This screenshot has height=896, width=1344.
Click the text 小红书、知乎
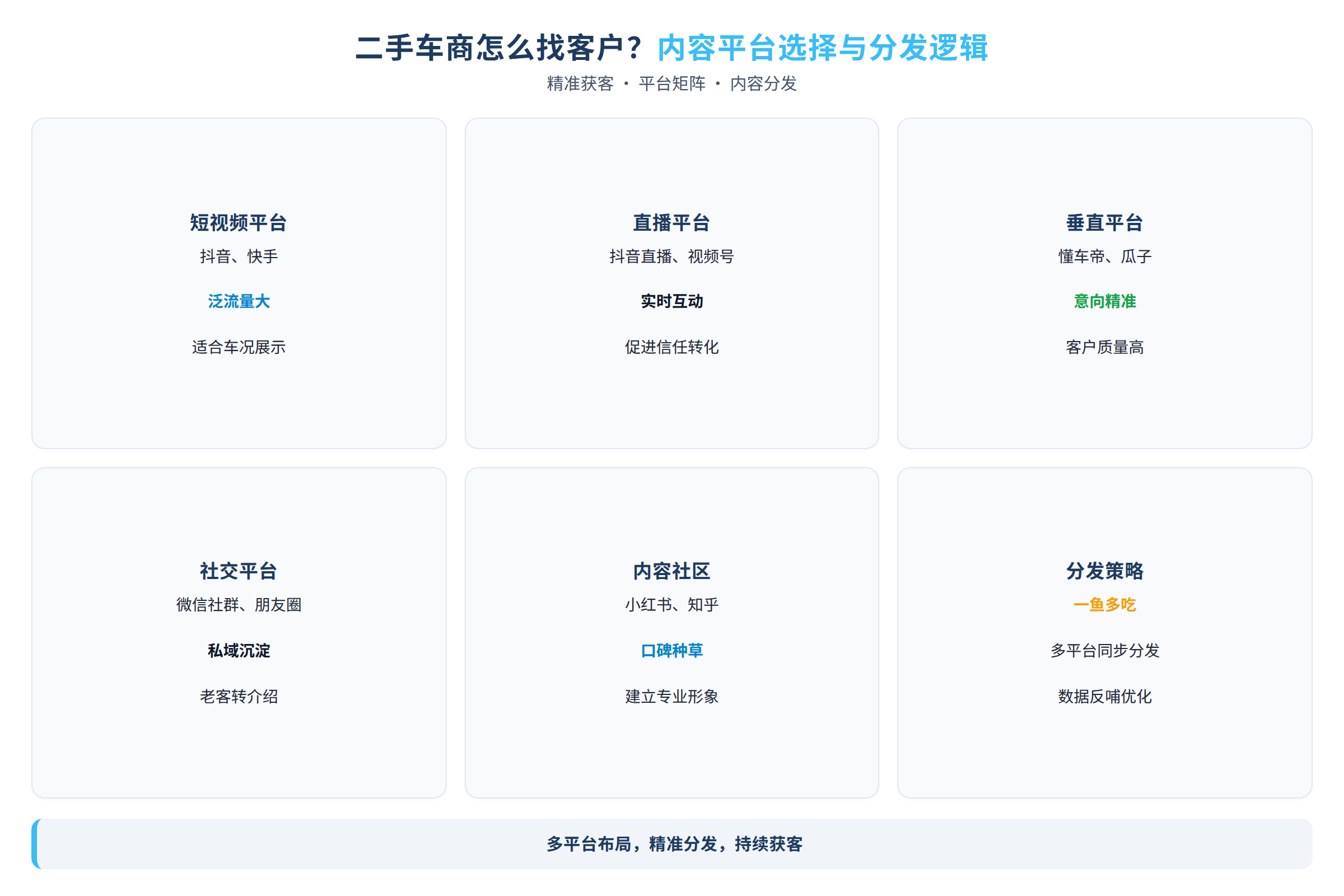point(672,605)
